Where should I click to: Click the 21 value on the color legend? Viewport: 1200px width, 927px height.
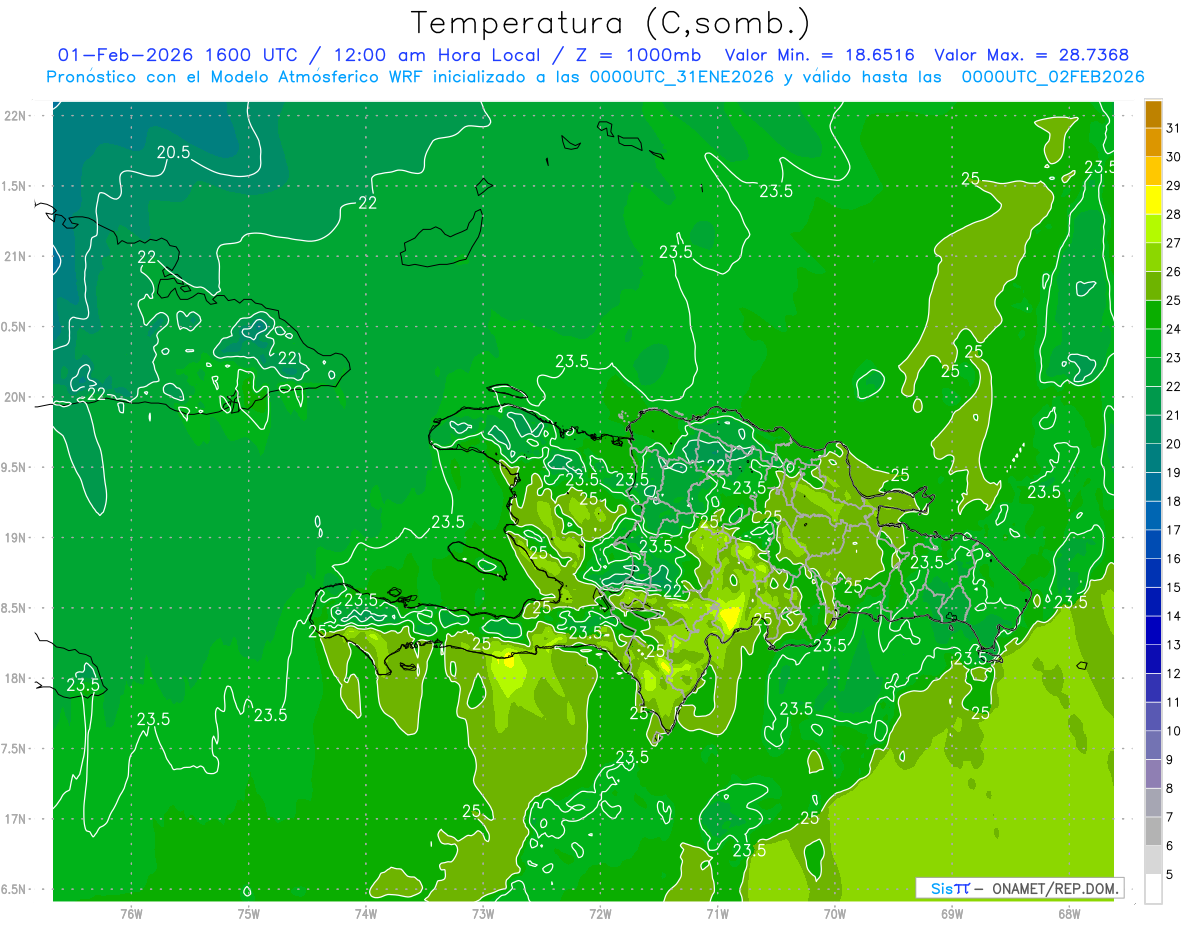(x=1174, y=415)
